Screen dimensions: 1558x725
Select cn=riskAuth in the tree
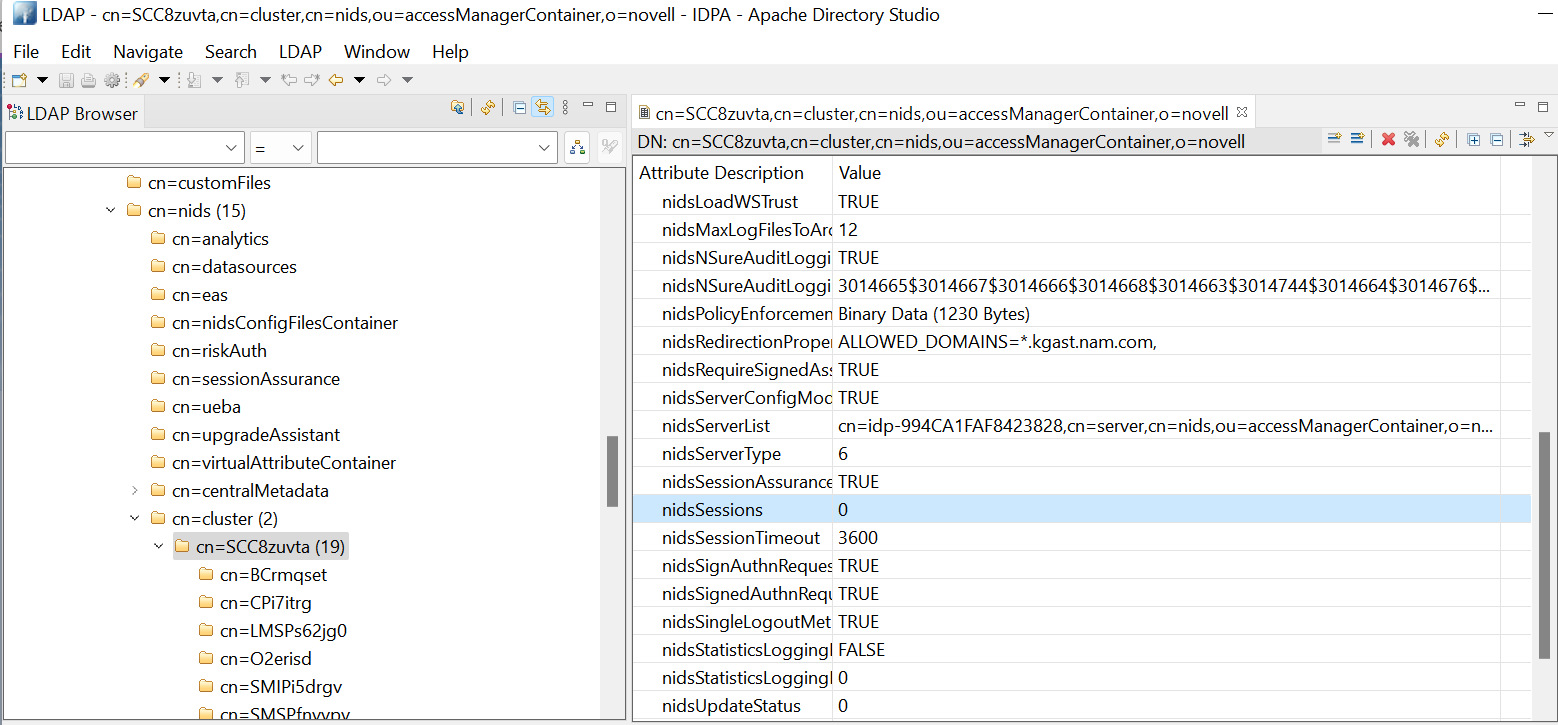[219, 351]
